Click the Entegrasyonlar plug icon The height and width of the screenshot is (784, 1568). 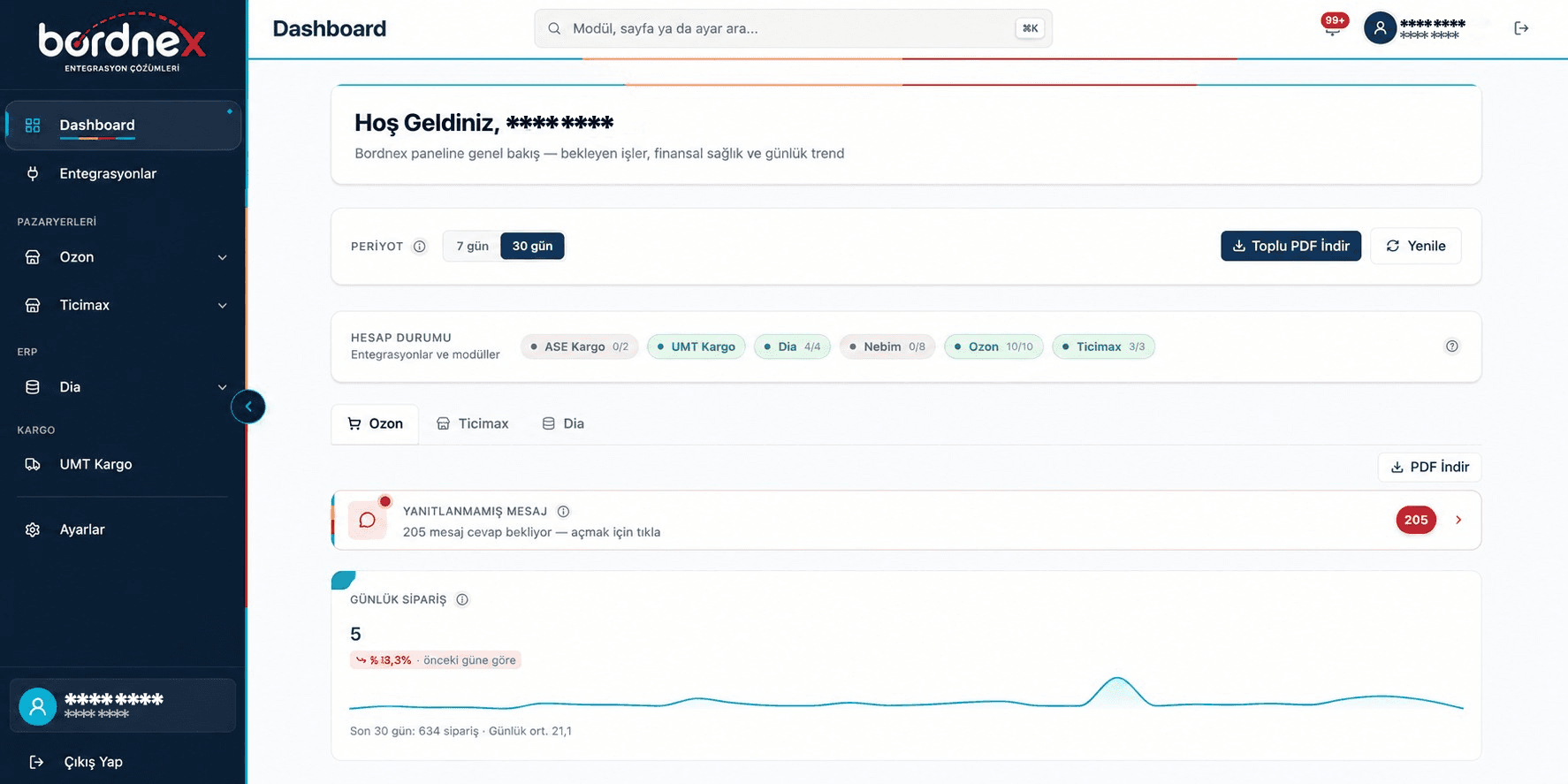point(33,173)
